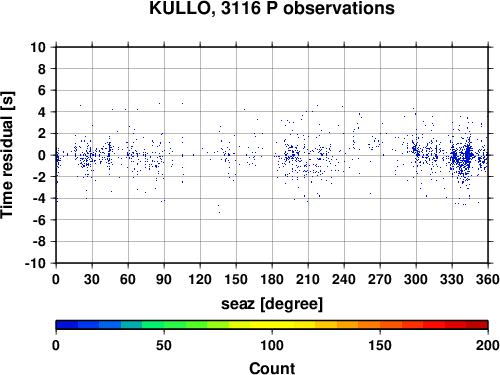Click the x-axis tick label 90
Viewport: 500px width, 375px height.
(164, 279)
